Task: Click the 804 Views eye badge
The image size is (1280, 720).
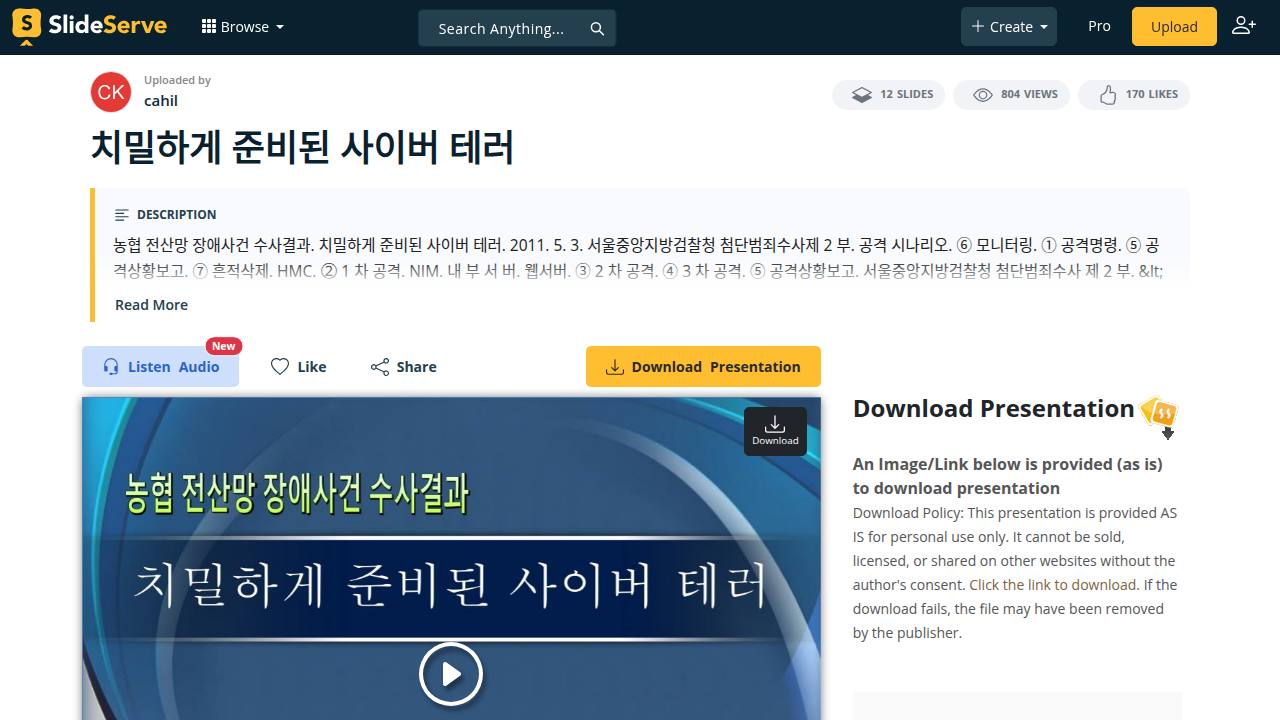Action: coord(1012,95)
